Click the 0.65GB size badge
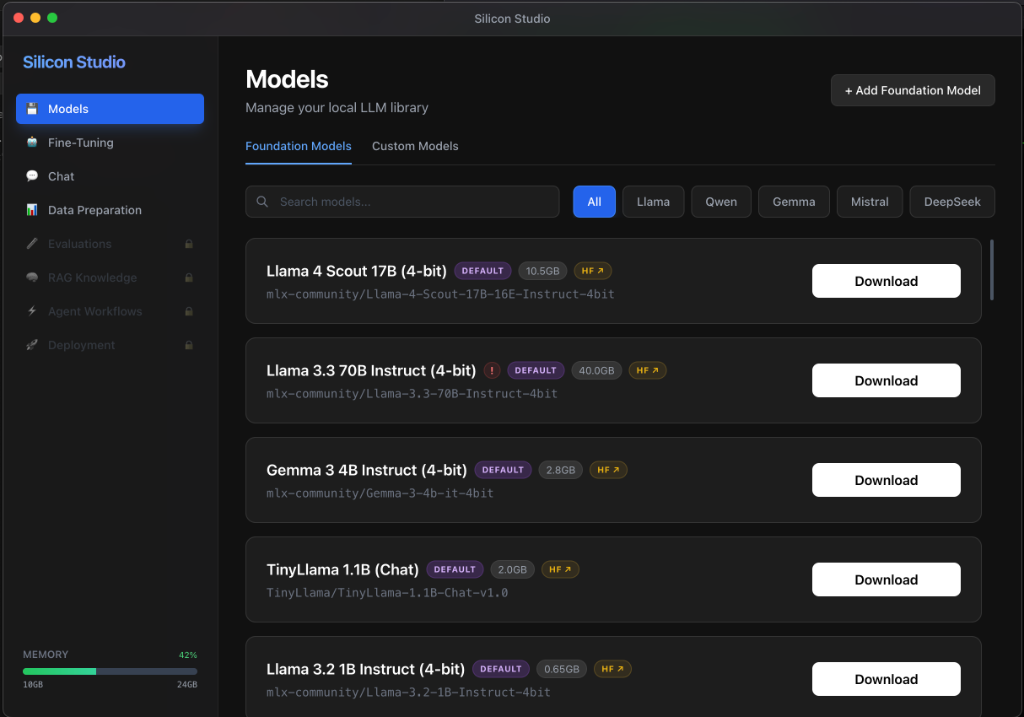 pos(562,669)
